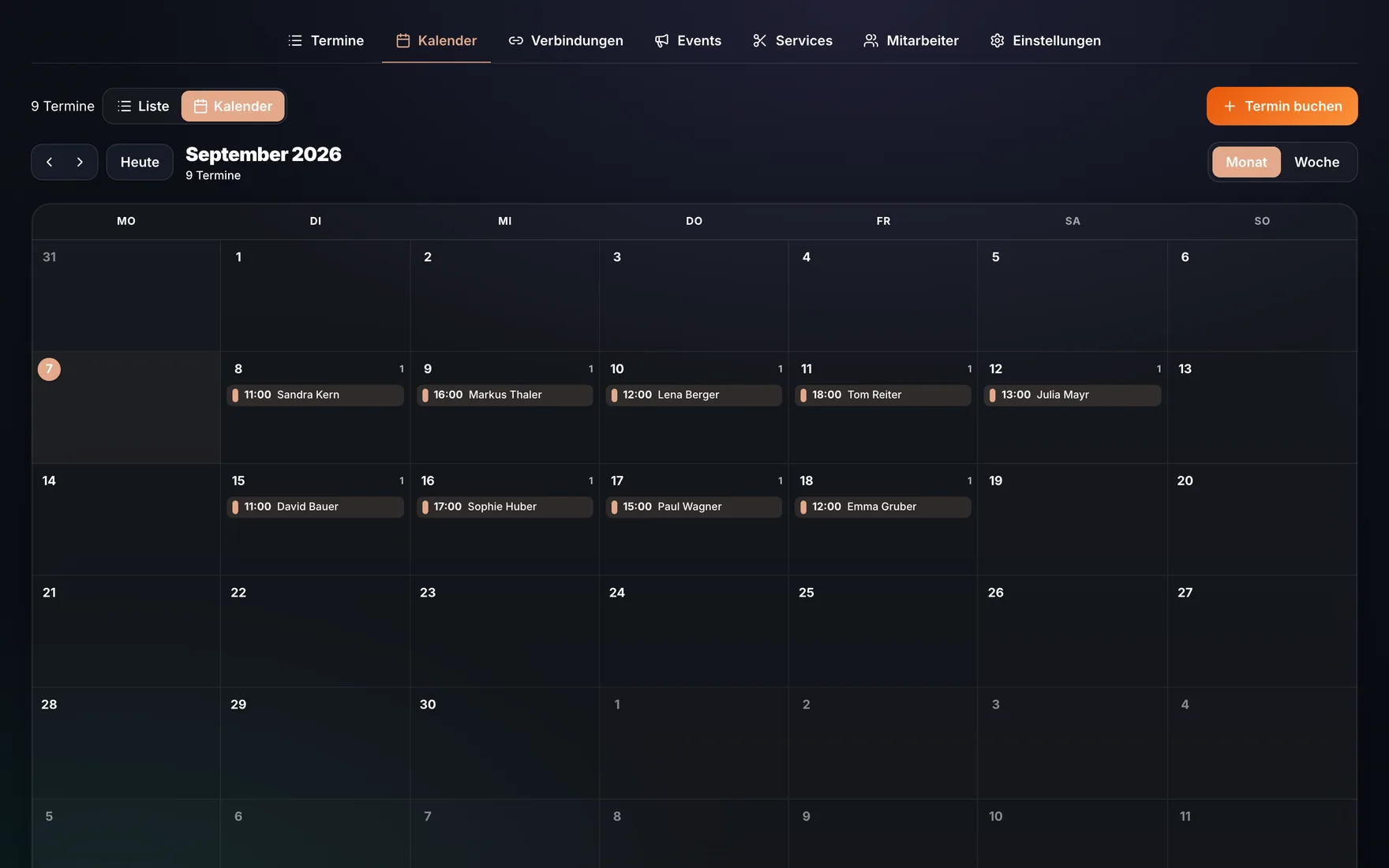Open 18:00 Tom Reiter appointment
This screenshot has width=1389, height=868.
(883, 395)
